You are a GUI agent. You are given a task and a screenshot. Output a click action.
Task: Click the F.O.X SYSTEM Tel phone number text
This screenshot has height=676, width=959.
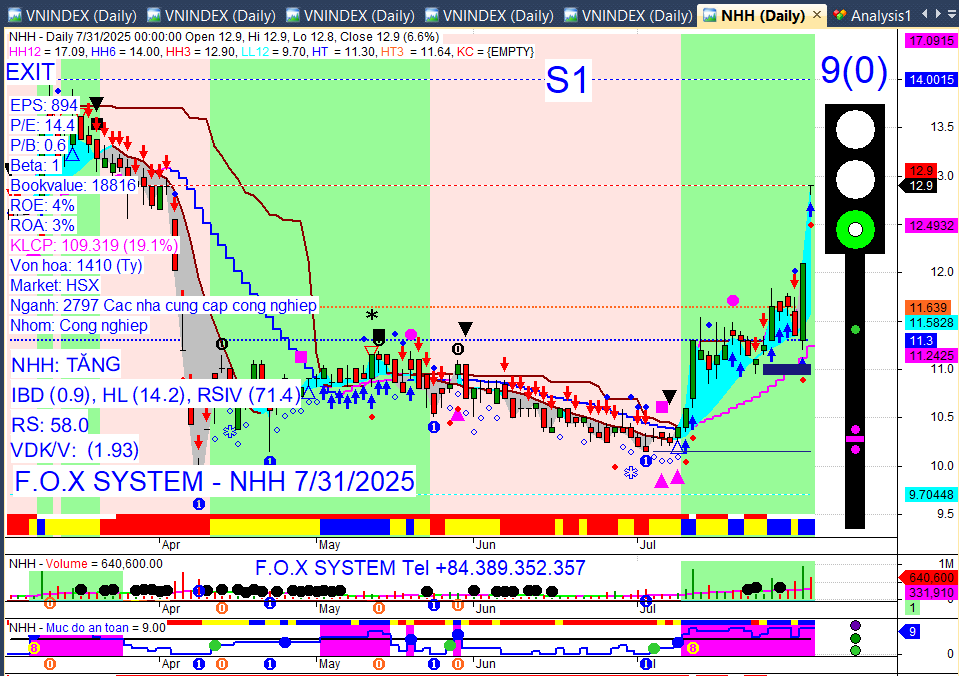[x=420, y=568]
